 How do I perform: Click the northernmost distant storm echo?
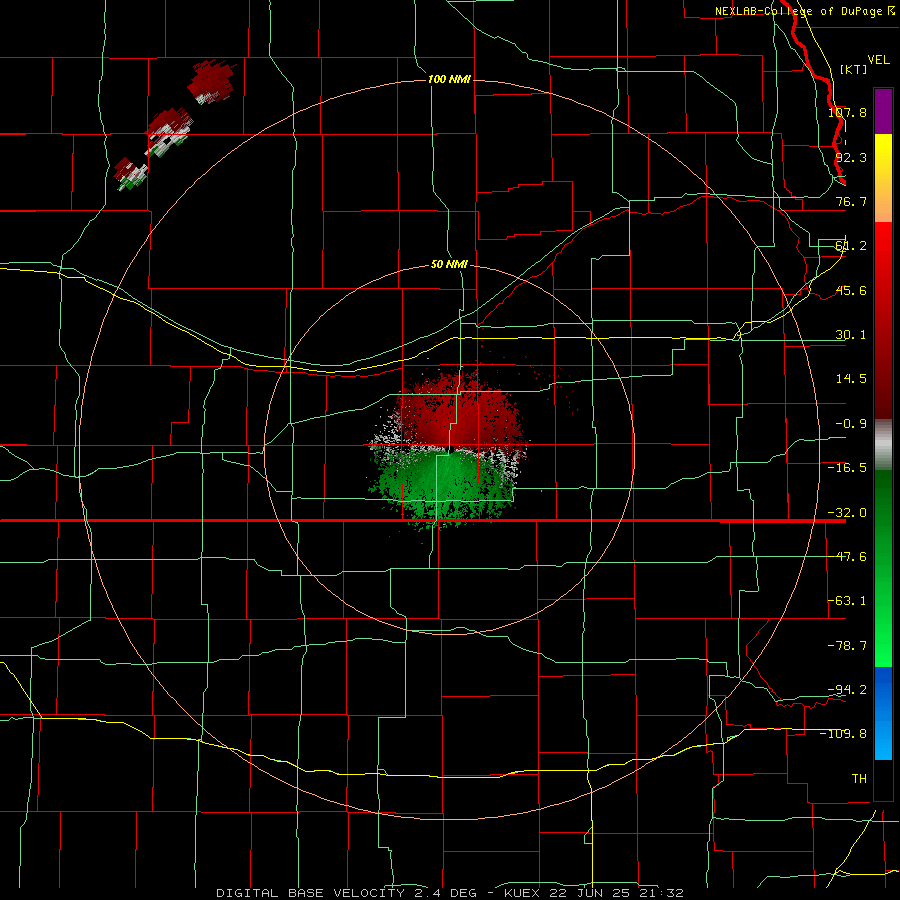point(211,82)
